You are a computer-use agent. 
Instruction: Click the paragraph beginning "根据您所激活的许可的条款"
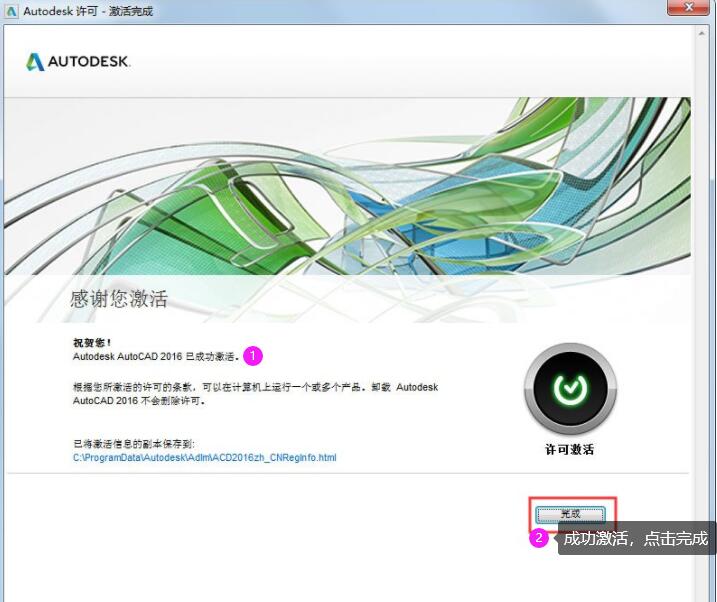[255, 394]
